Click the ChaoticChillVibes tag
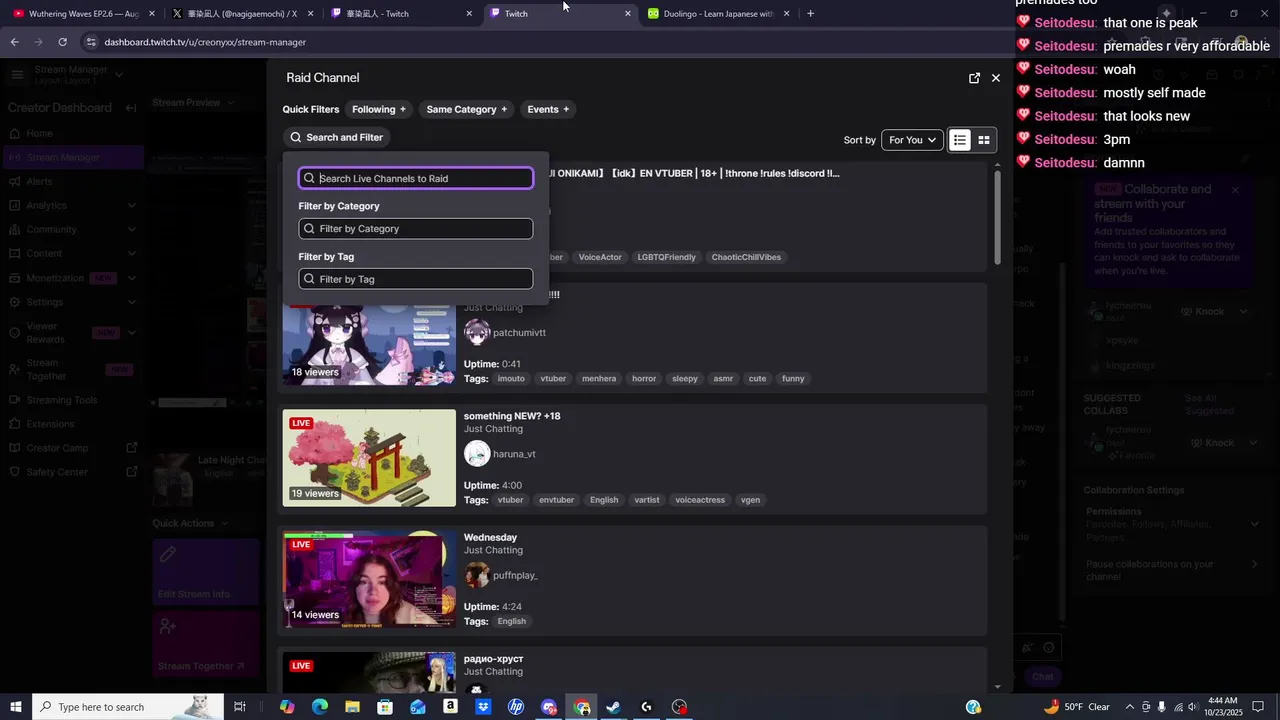The height and width of the screenshot is (720, 1280). 746,257
